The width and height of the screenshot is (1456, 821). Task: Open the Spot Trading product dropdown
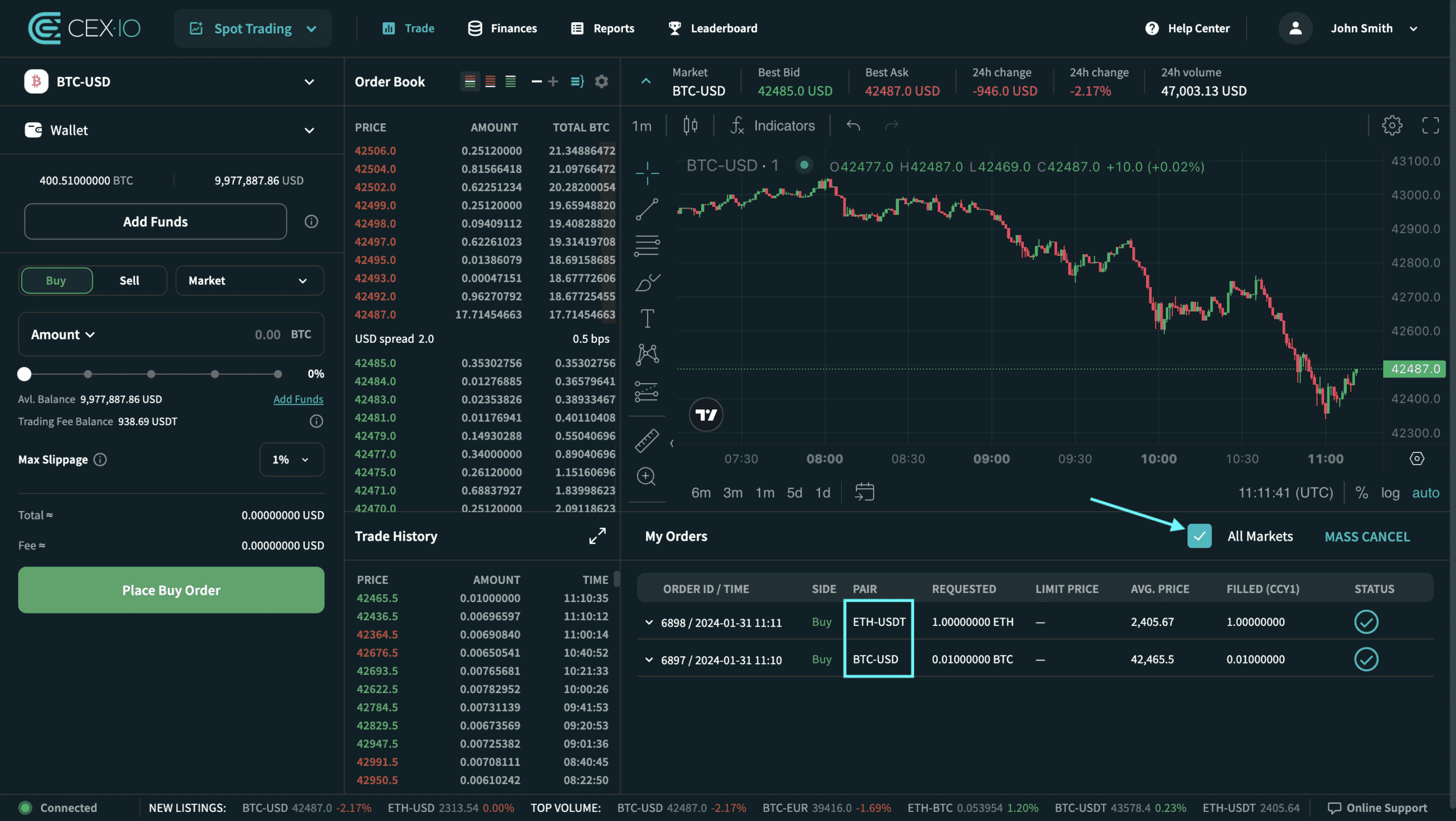click(x=253, y=28)
